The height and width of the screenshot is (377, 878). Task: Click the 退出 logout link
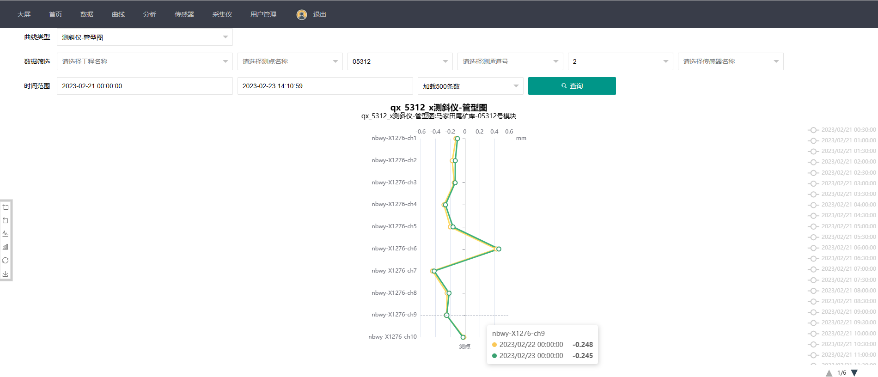tap(320, 15)
